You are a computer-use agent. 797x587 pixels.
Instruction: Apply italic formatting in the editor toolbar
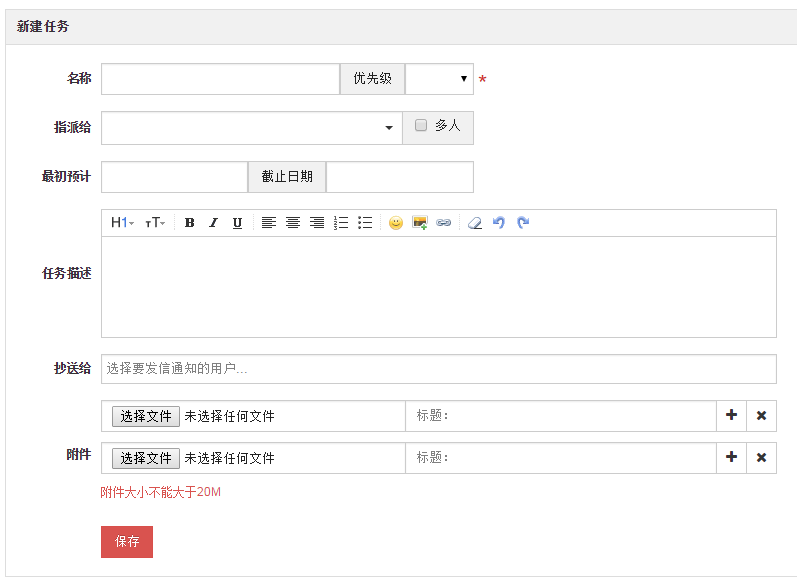[x=213, y=223]
